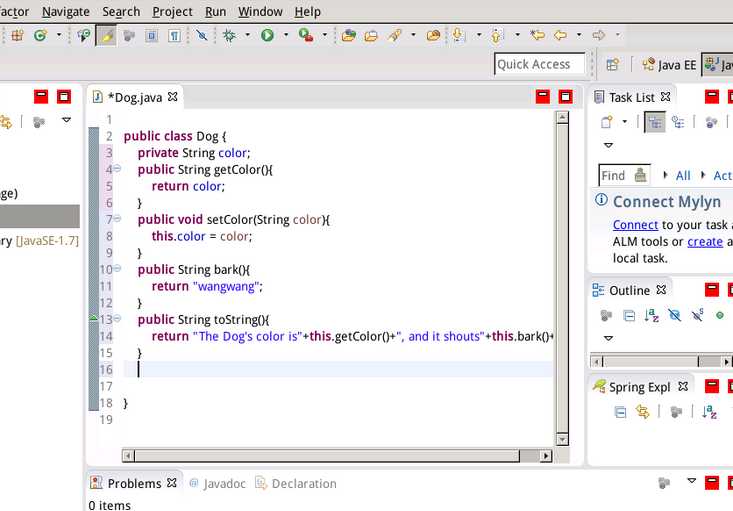Click inside the Quick Access field
Image resolution: width=733 pixels, height=511 pixels.
539,64
